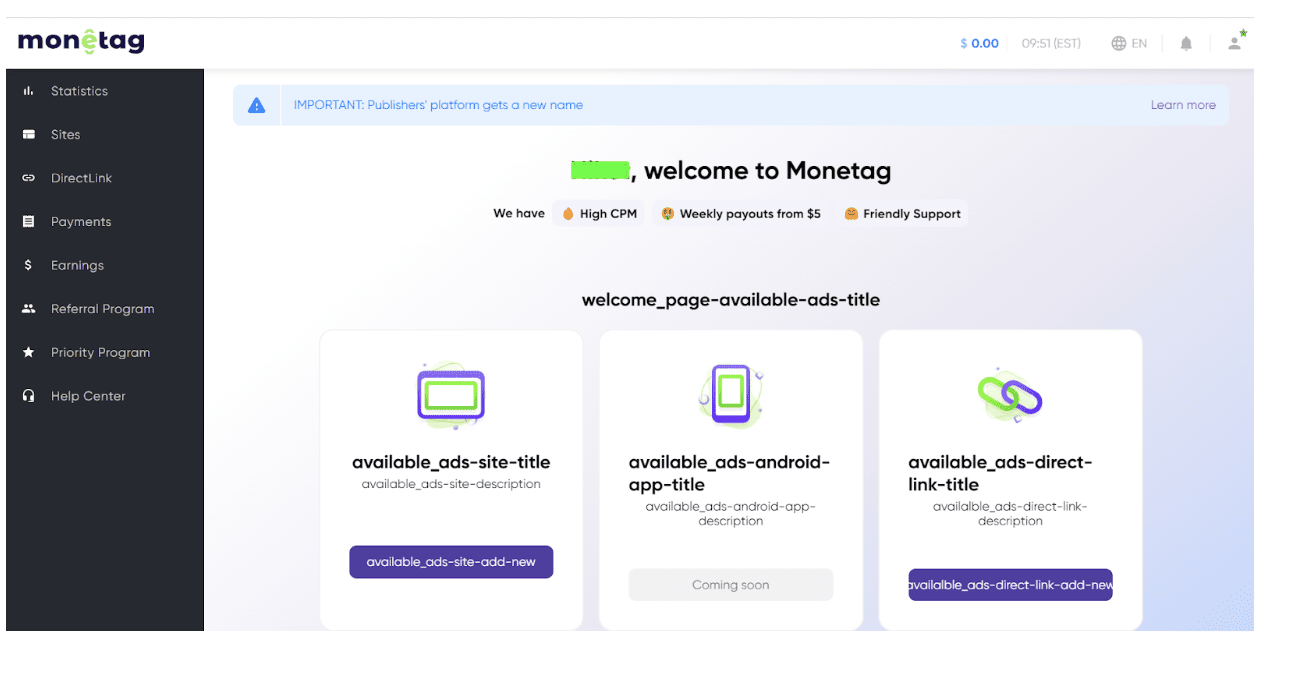Click the Help Center headset icon
The height and width of the screenshot is (680, 1290).
click(28, 396)
